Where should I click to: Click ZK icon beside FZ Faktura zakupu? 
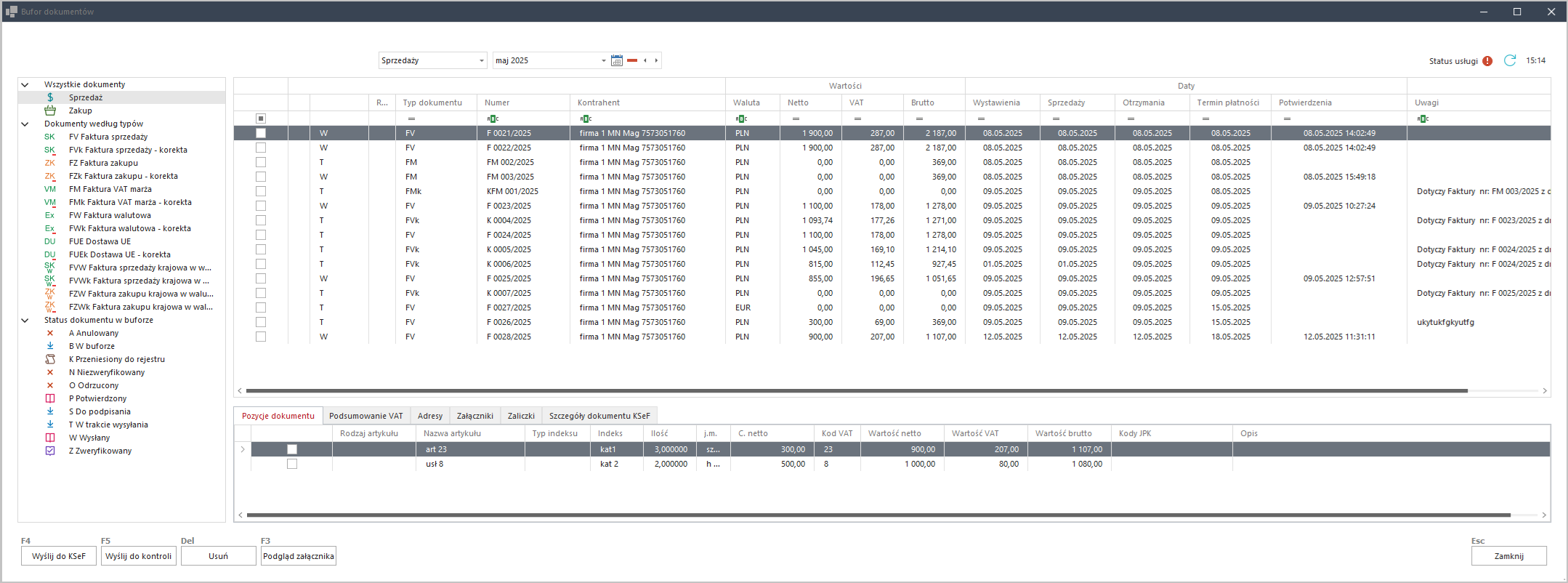(x=49, y=163)
